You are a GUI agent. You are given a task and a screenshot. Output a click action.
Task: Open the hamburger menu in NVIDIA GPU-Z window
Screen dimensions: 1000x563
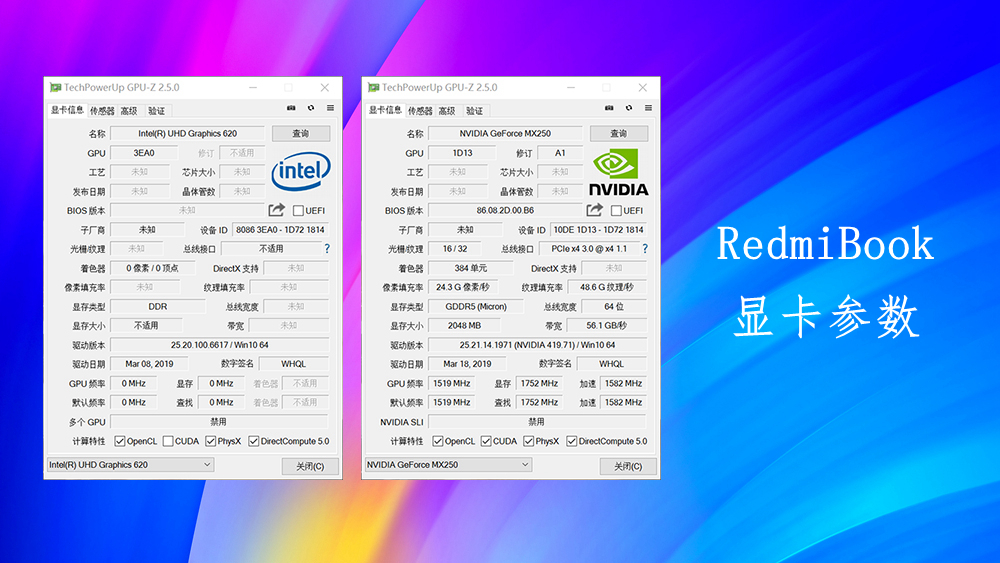pos(648,108)
